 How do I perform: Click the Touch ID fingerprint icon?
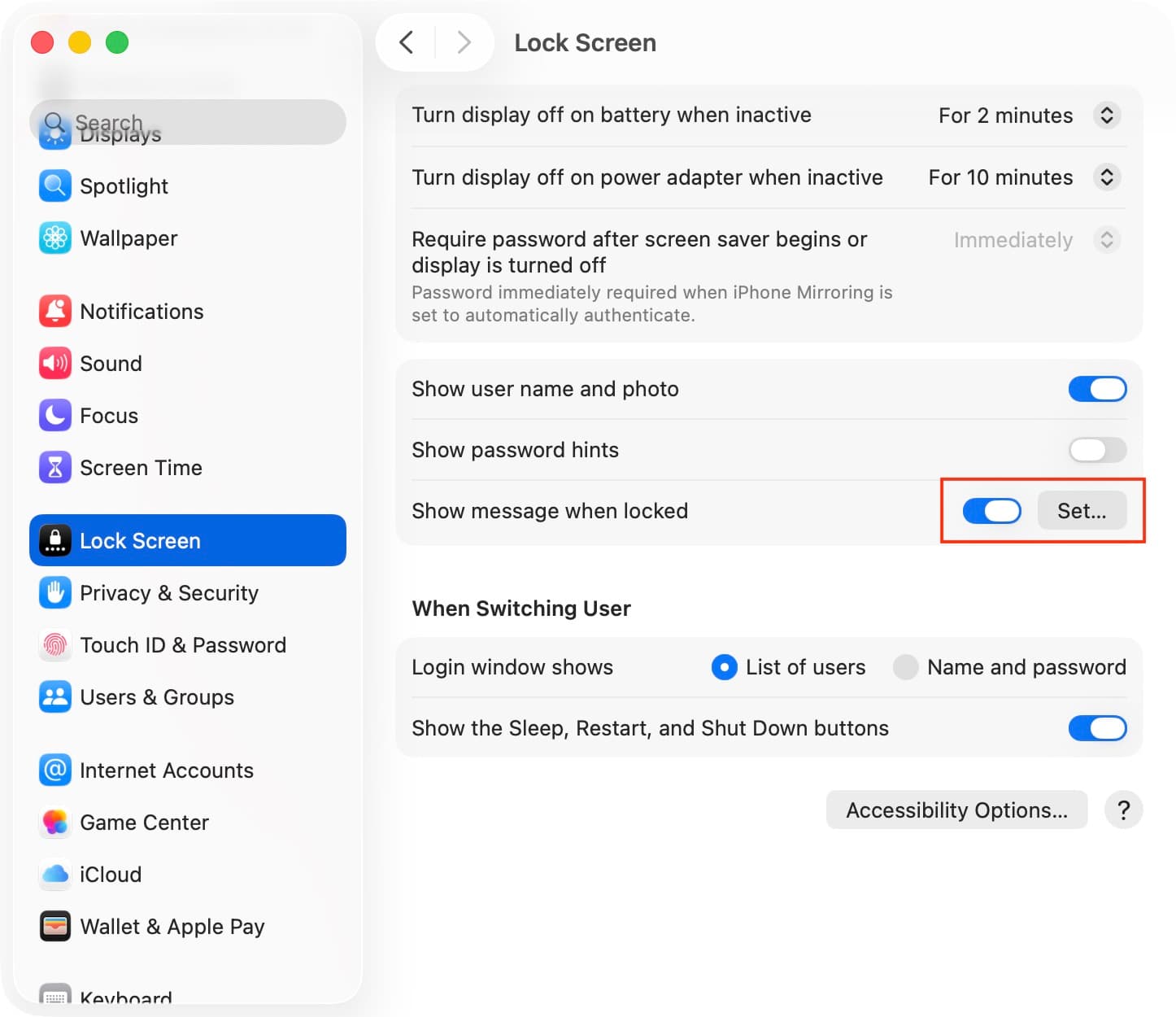pos(55,645)
